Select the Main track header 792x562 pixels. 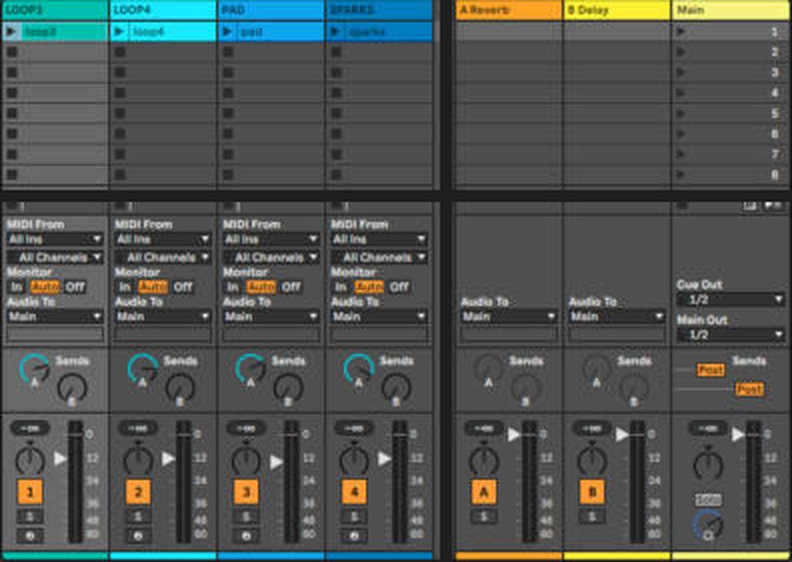tap(730, 10)
